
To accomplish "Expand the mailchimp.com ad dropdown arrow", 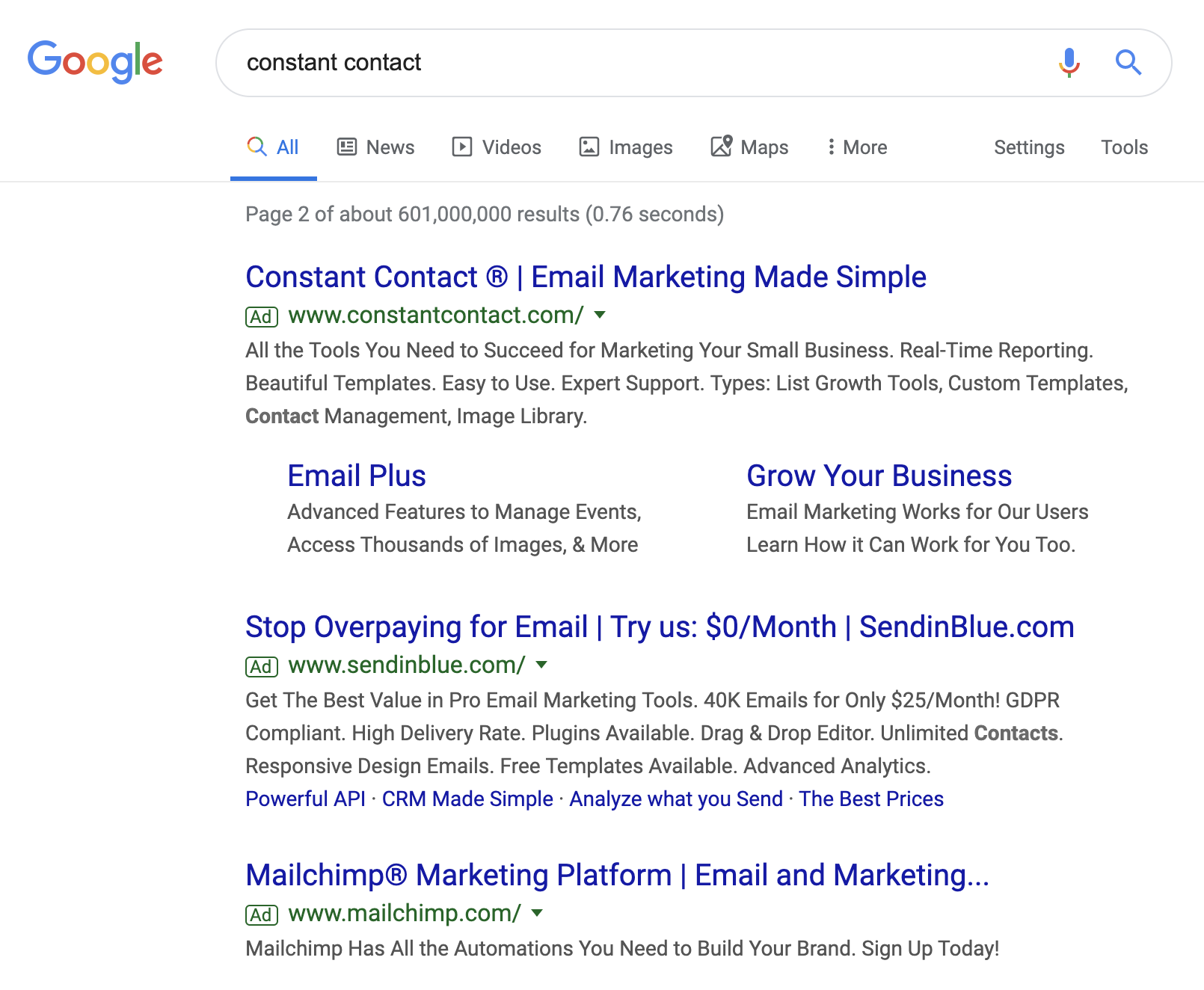I will click(537, 913).
